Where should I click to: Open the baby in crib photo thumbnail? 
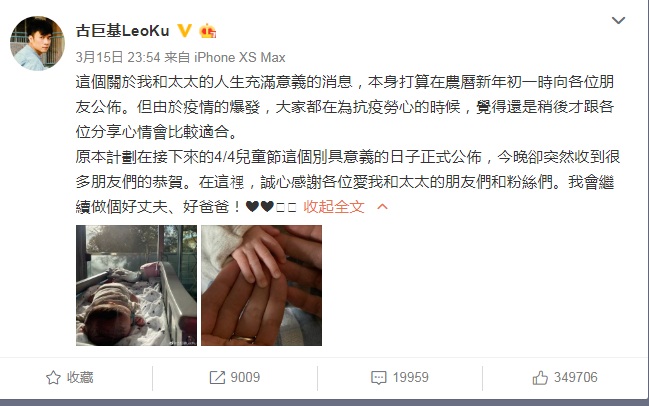pyautogui.click(x=137, y=286)
